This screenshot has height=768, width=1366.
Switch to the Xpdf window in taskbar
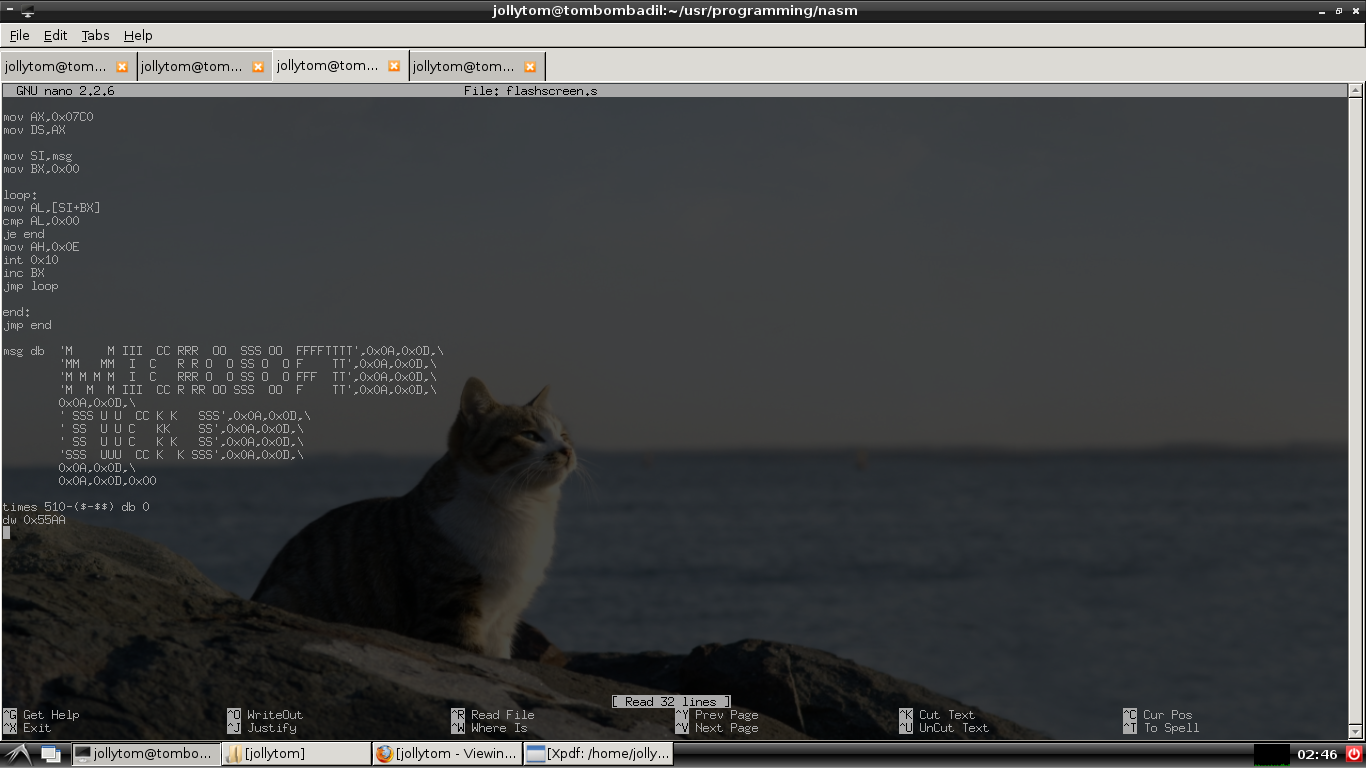(x=597, y=754)
